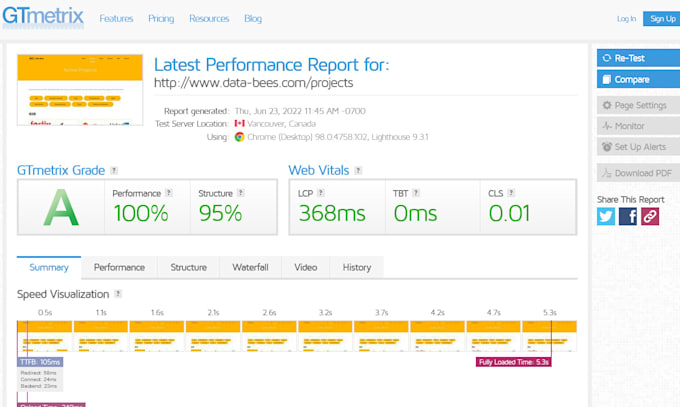
Task: Click the TTFB 105ms marker
Action: coord(40,362)
